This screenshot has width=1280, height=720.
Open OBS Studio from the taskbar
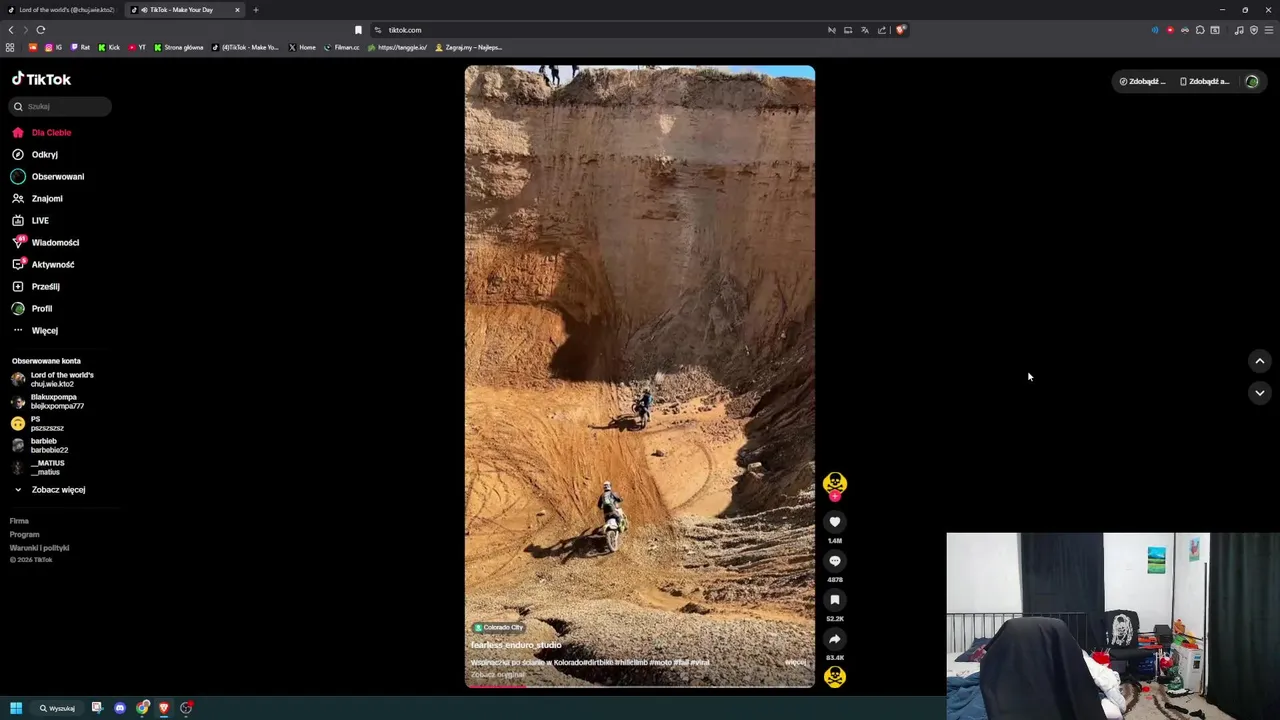point(186,708)
